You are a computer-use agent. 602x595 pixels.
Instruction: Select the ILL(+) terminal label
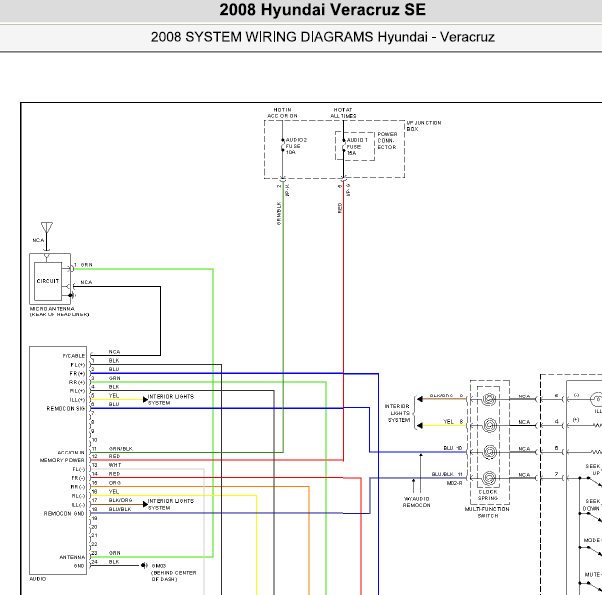78,400
